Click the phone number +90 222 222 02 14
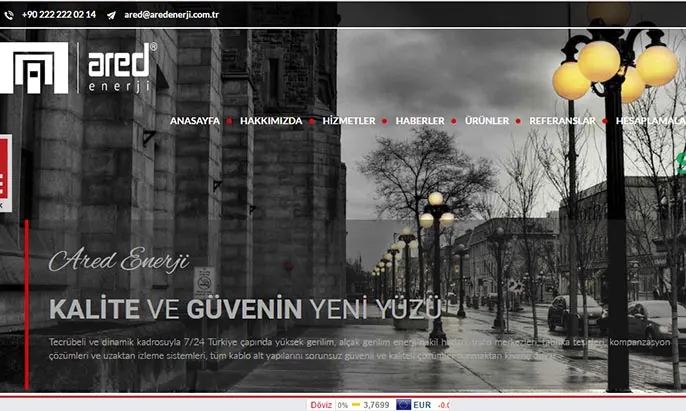686x411 pixels. (x=59, y=14)
